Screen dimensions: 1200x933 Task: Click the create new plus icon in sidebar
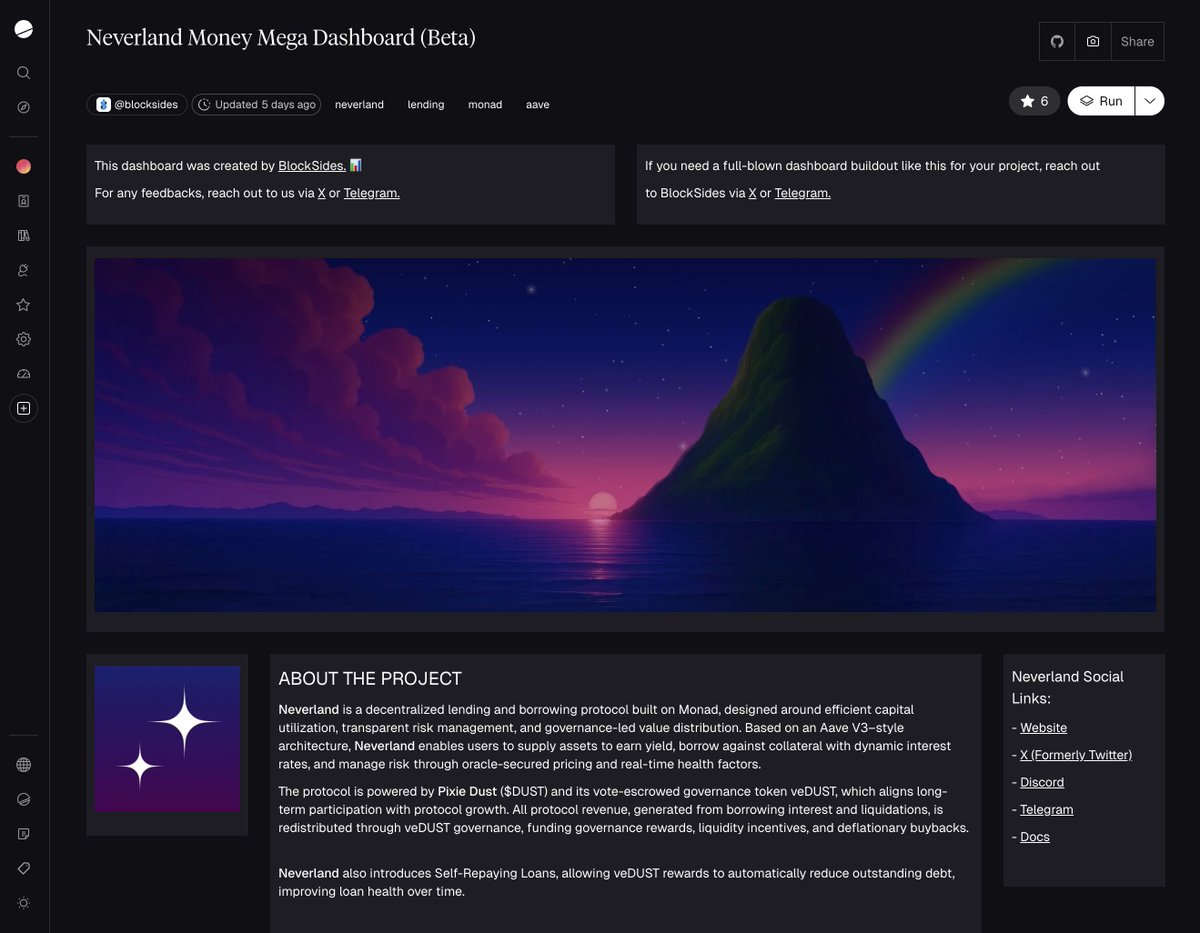pyautogui.click(x=24, y=408)
